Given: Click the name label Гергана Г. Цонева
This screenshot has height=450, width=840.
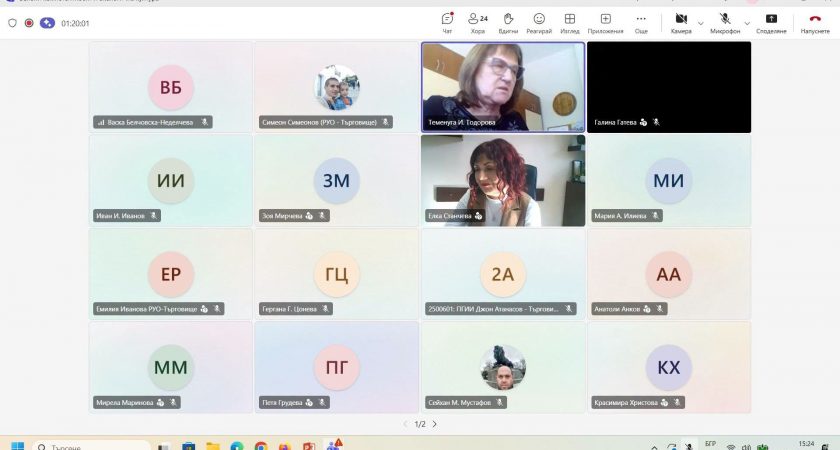Looking at the screenshot, I should point(289,309).
